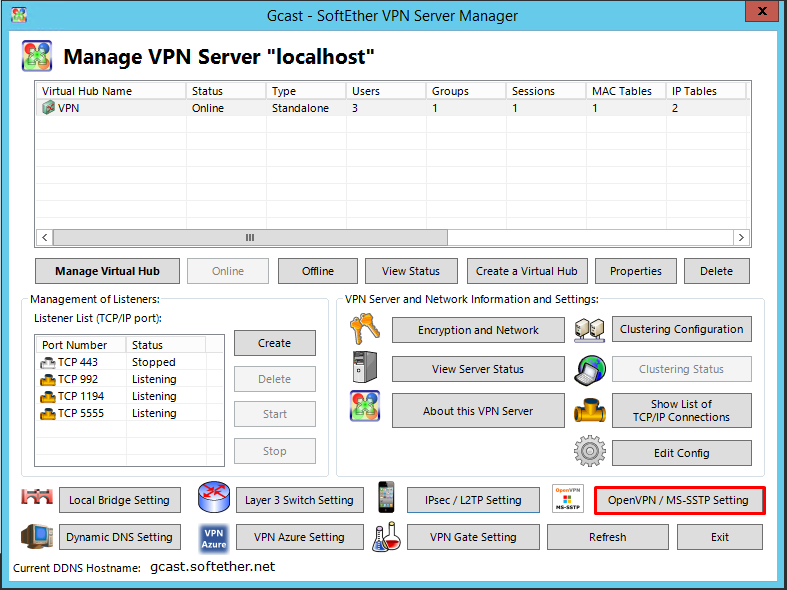The height and width of the screenshot is (590, 787).
Task: Click the View Status button
Action: (411, 271)
